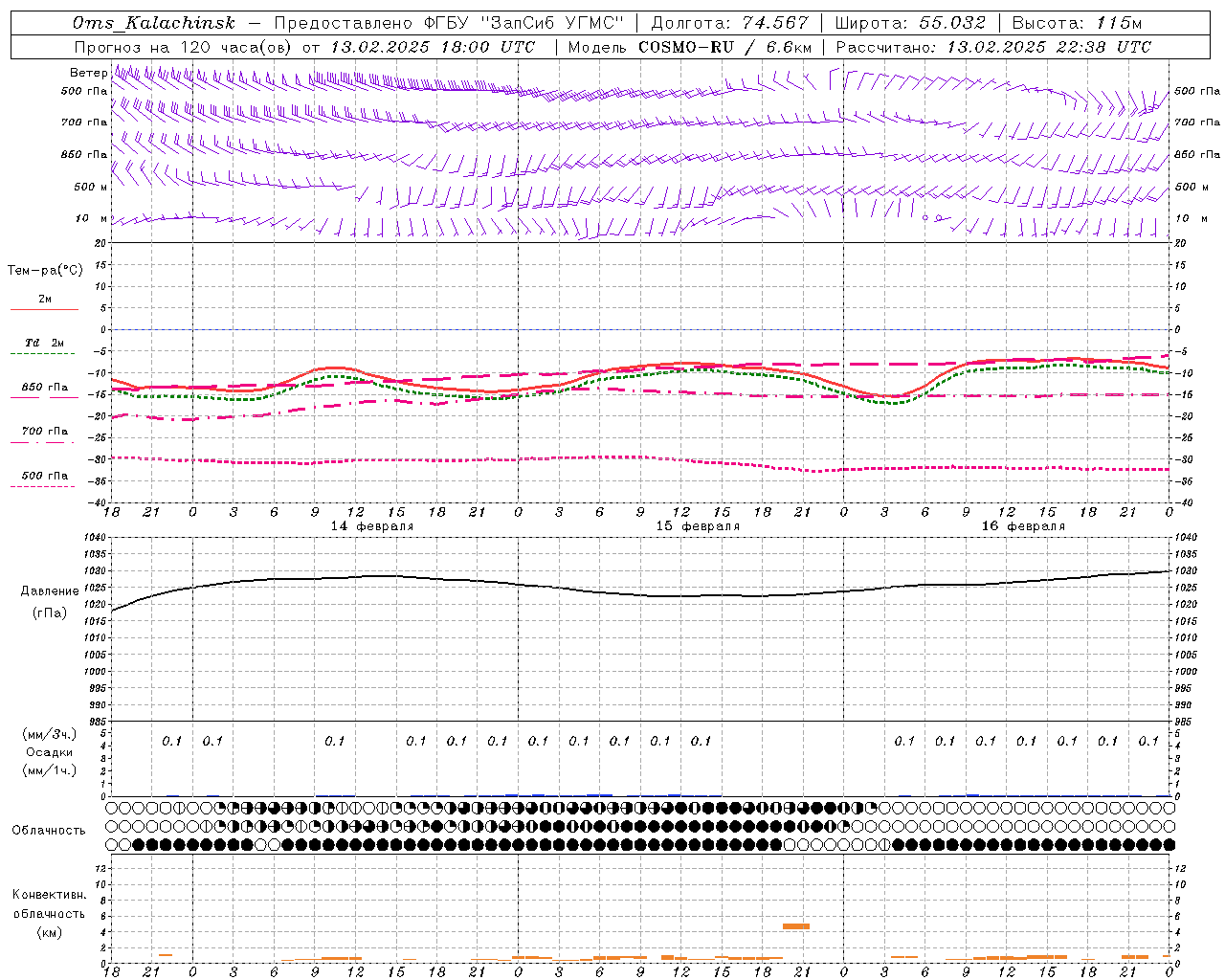Click the 15 февраля date label
1225x980 pixels.
[698, 526]
